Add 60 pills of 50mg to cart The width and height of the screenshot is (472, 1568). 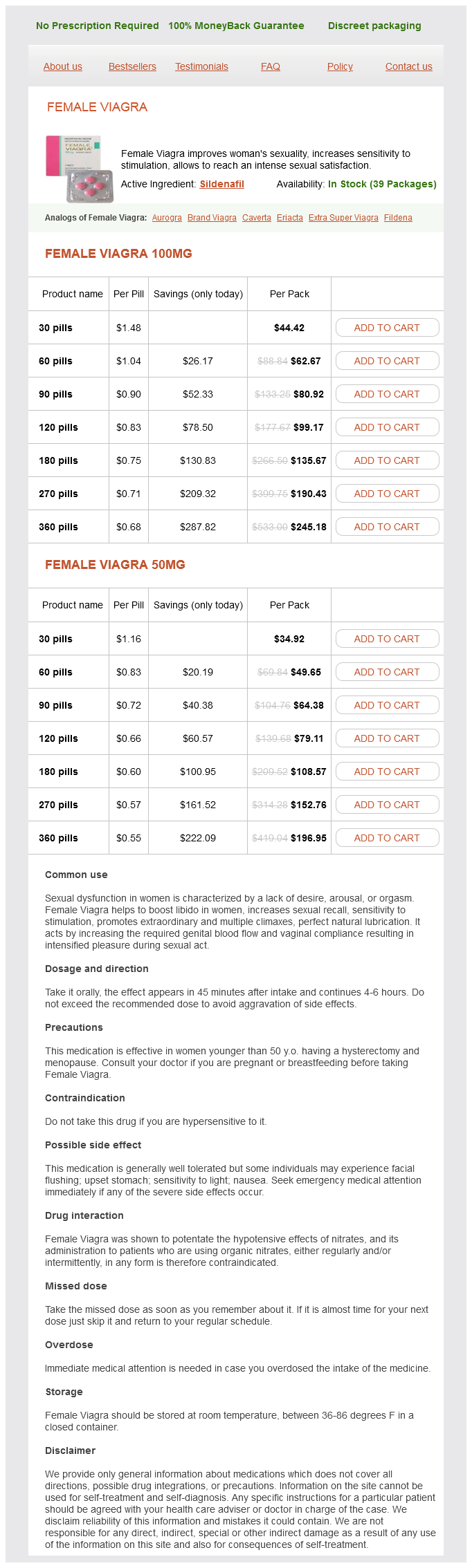coord(387,672)
